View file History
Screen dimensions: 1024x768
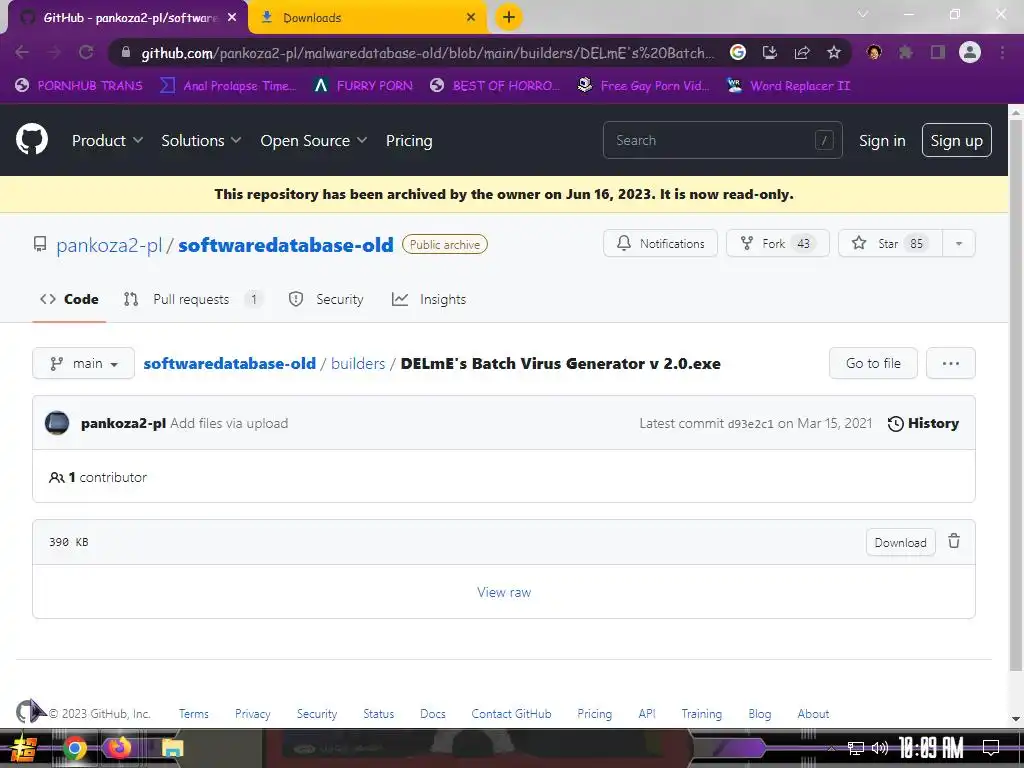923,423
